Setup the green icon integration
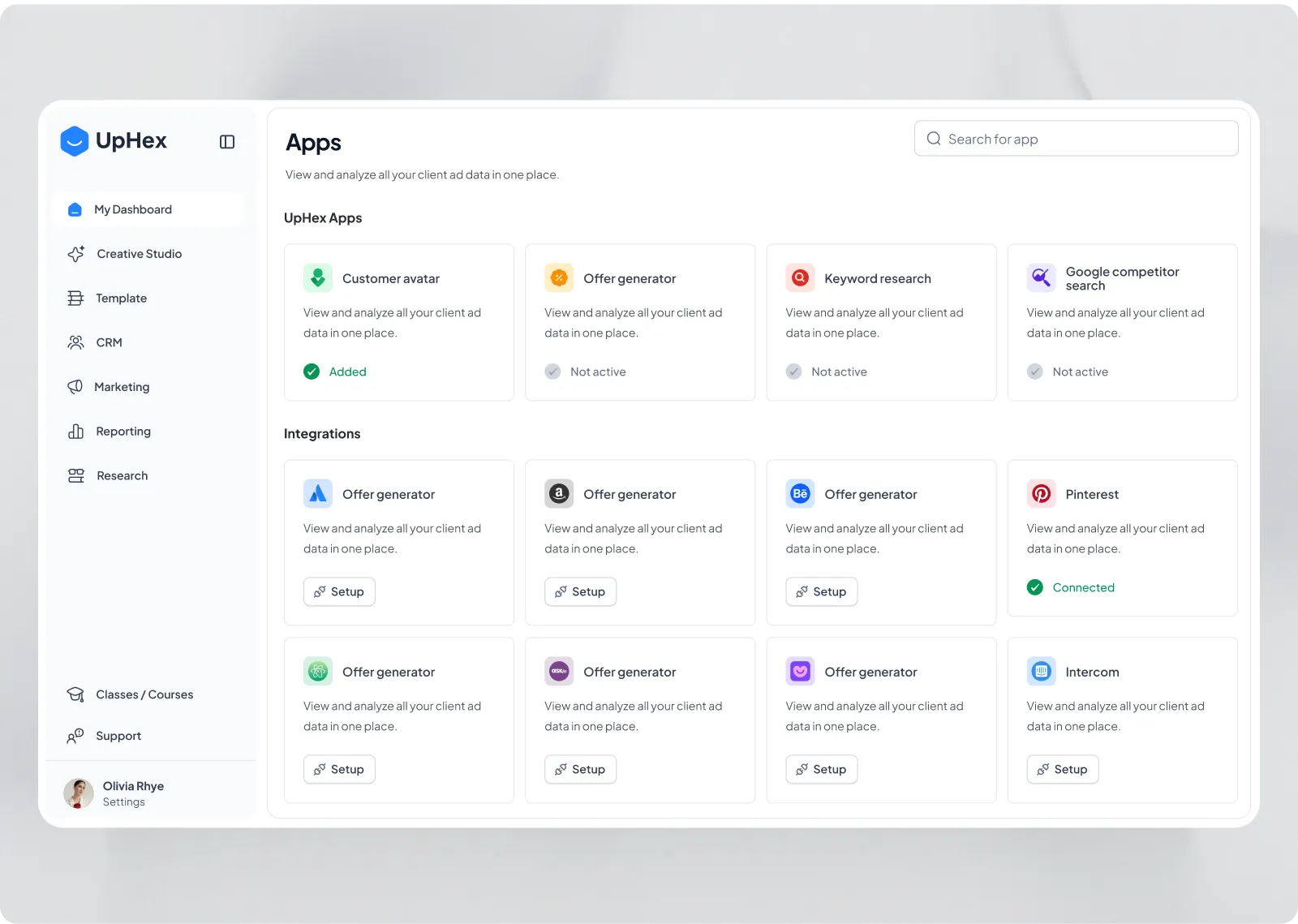This screenshot has width=1298, height=924. (x=339, y=769)
